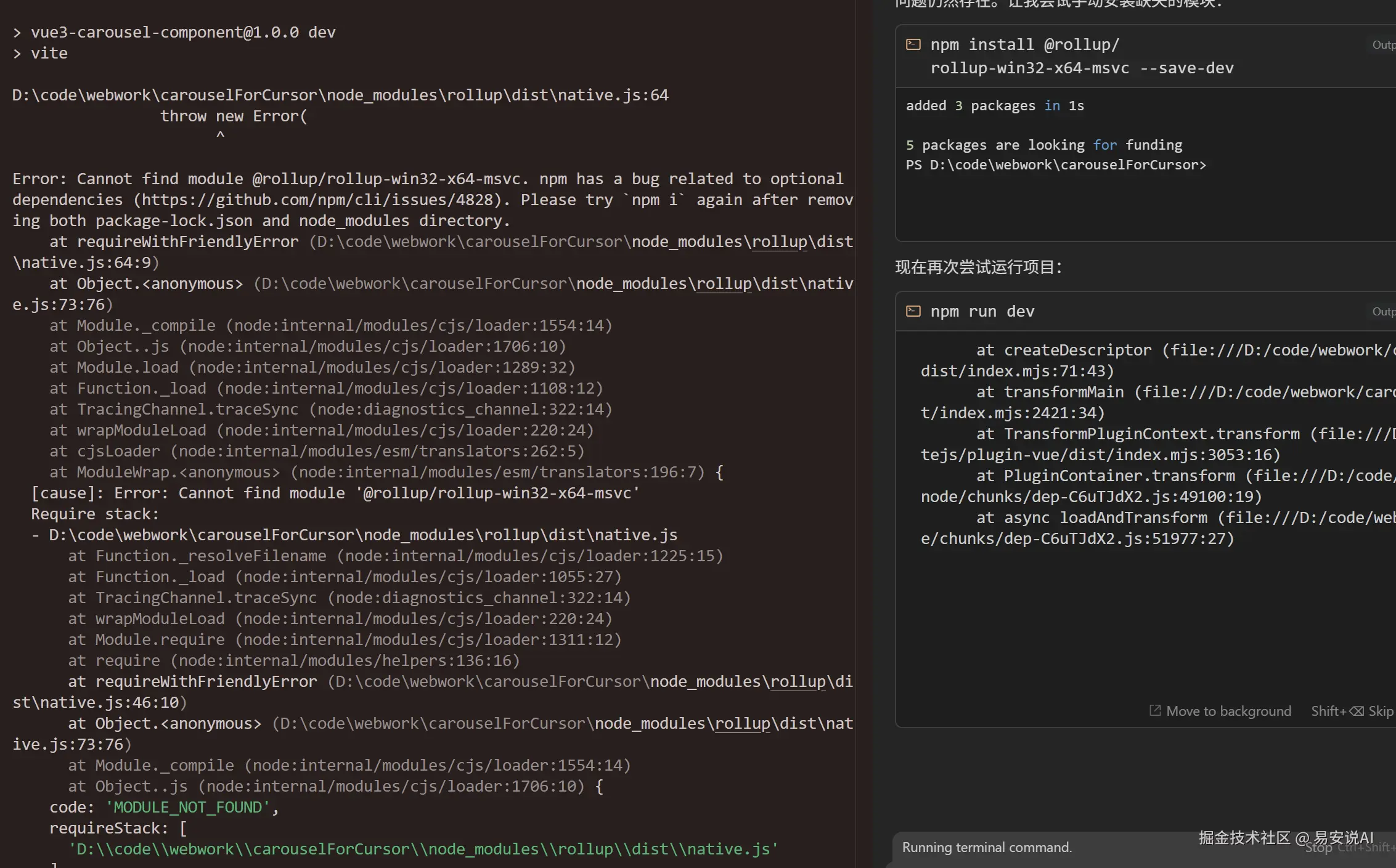The image size is (1396, 868).
Task: Click underlined rollup in native.js:46:10 stack line
Action: (x=798, y=681)
